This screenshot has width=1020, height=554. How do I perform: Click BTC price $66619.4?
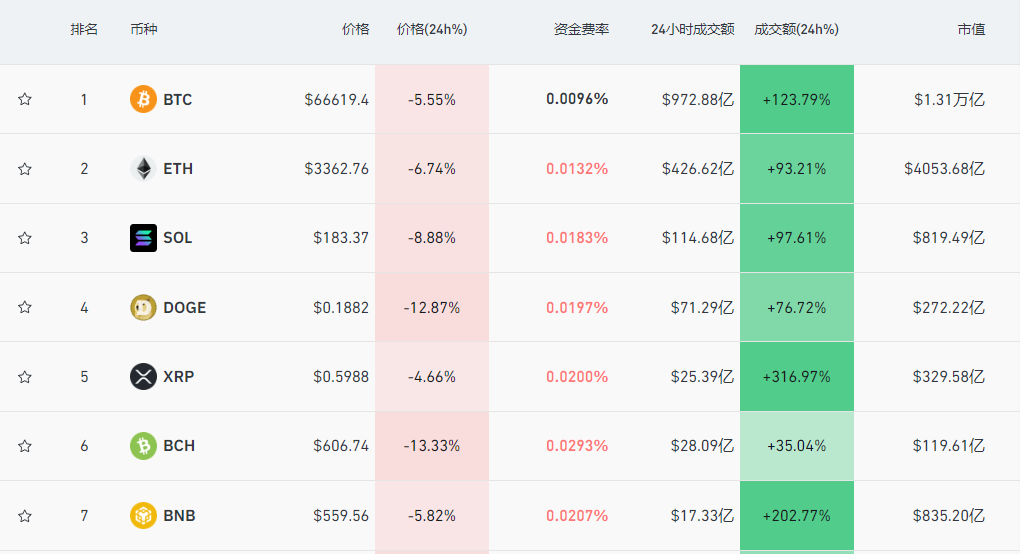pos(336,99)
